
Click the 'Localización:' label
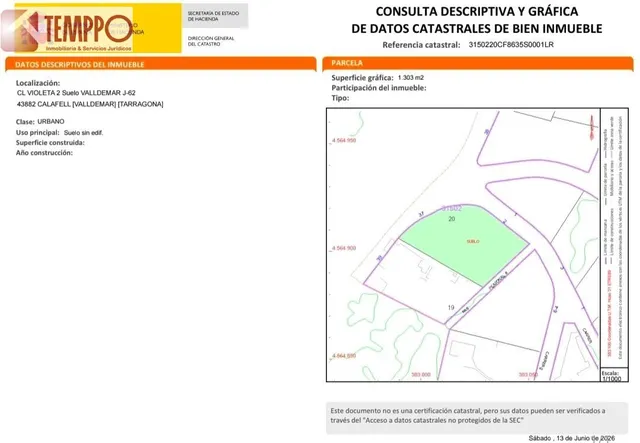coord(38,83)
